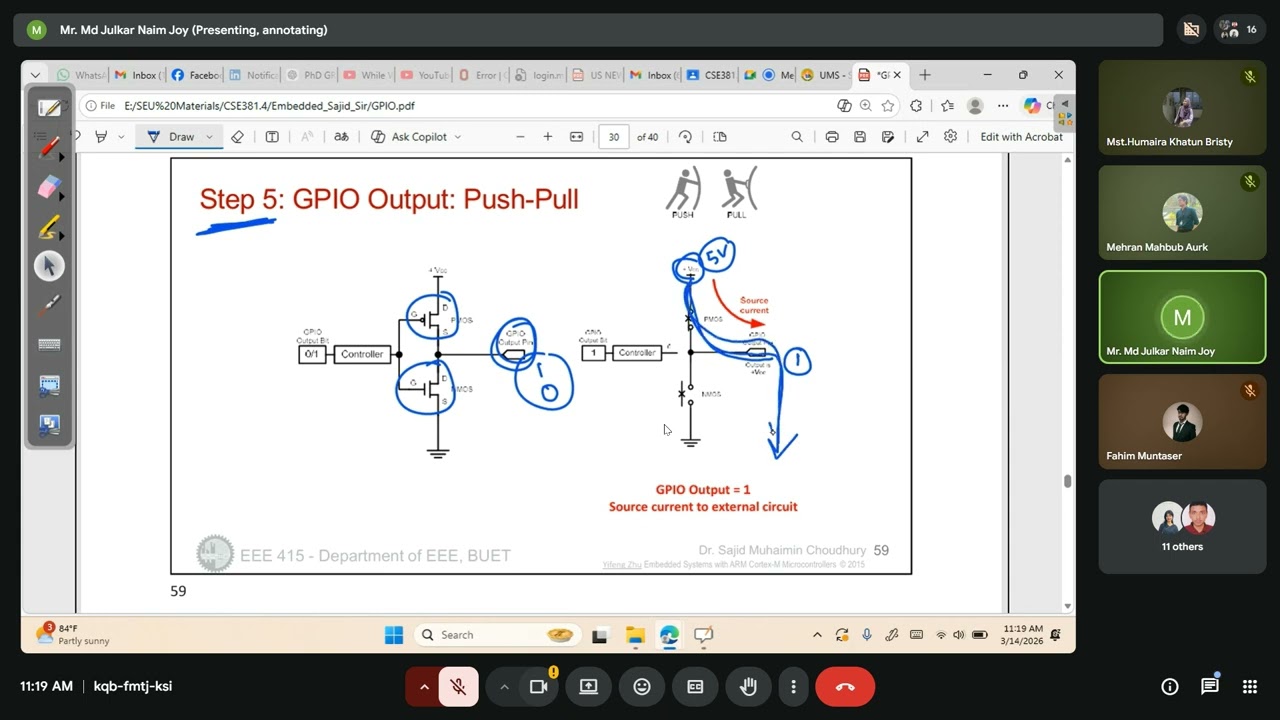Image resolution: width=1280 pixels, height=720 pixels.
Task: Open Windows Start menu
Action: (x=394, y=635)
